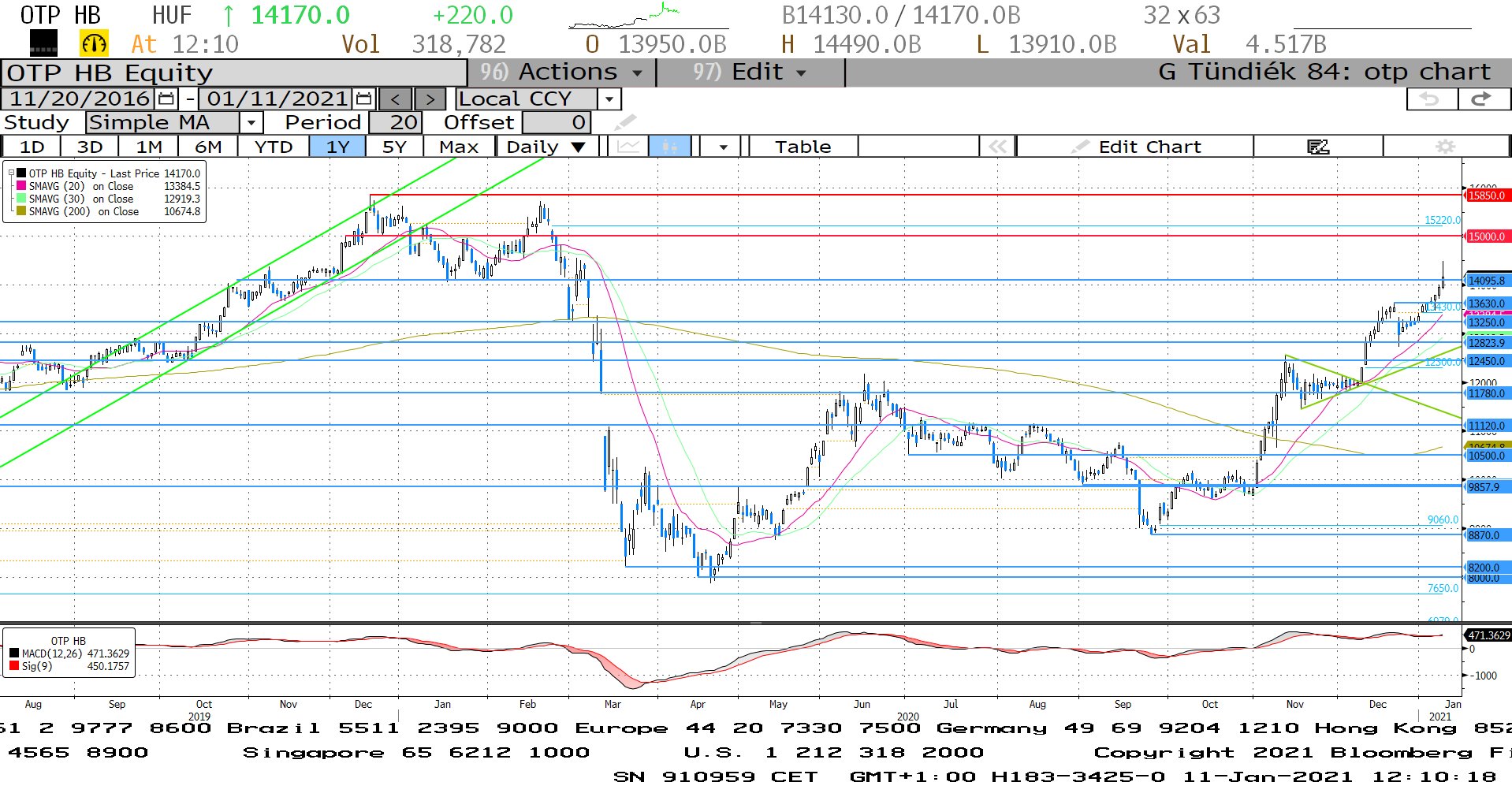Select the 1M time range tab

click(x=149, y=147)
